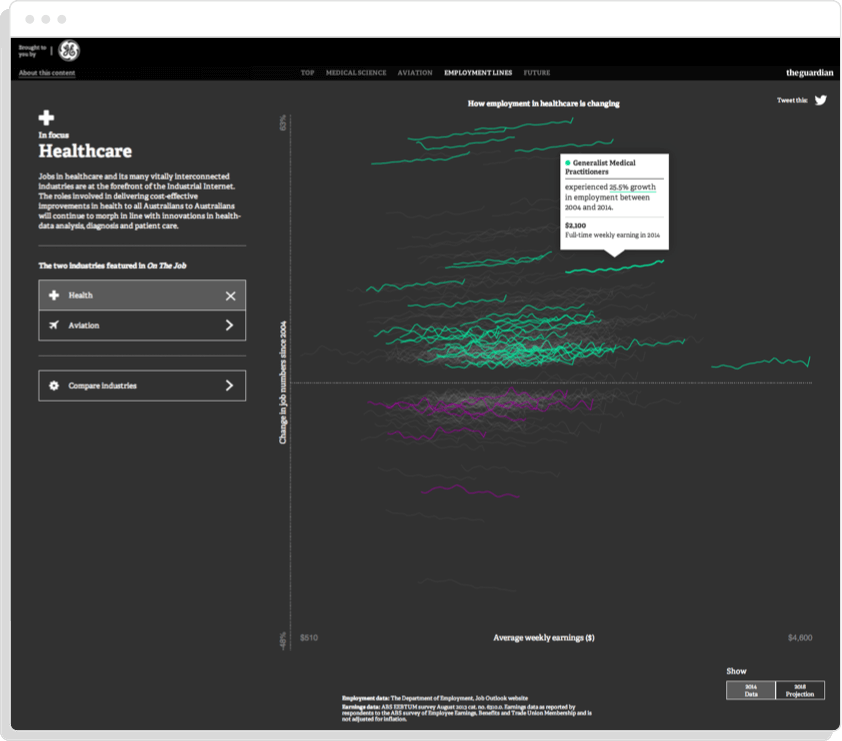Open theguardian logo link
This screenshot has width=842, height=741.
point(808,73)
